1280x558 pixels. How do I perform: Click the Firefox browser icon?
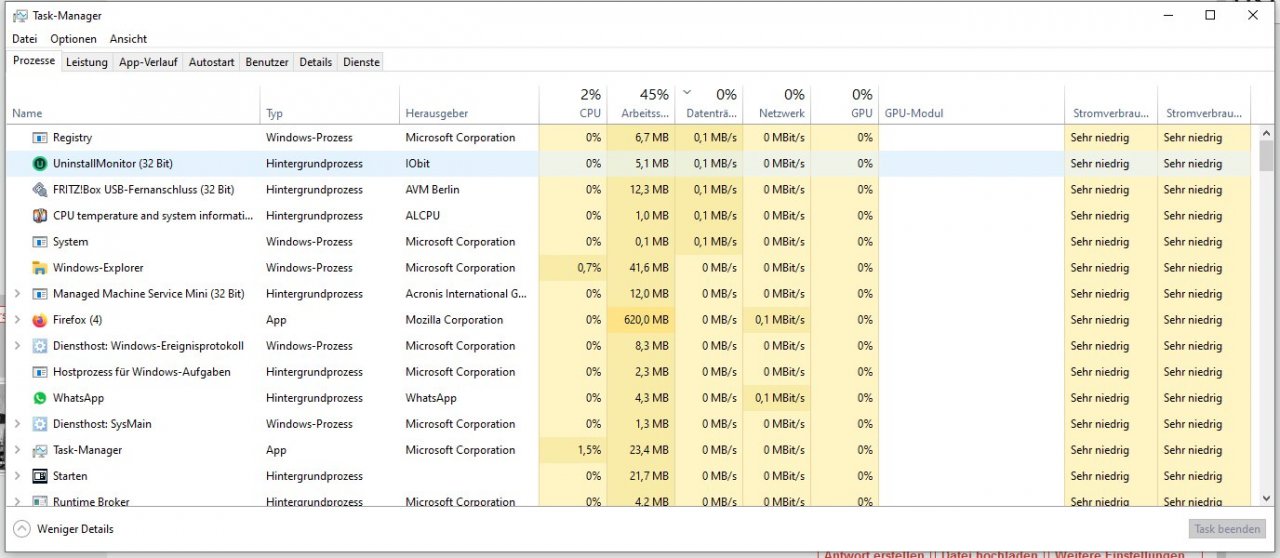tap(40, 320)
